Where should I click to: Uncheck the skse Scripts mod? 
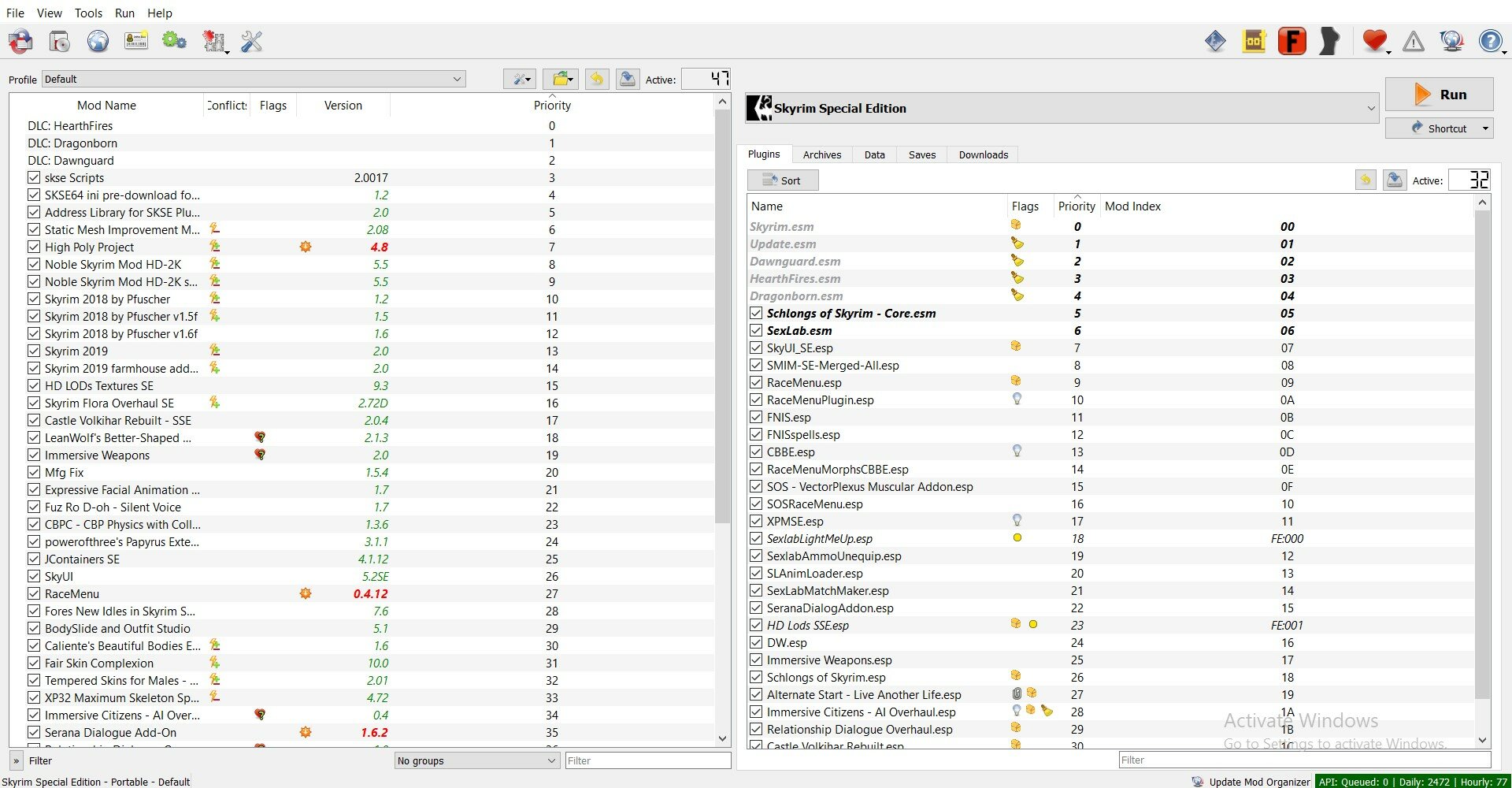[34, 178]
